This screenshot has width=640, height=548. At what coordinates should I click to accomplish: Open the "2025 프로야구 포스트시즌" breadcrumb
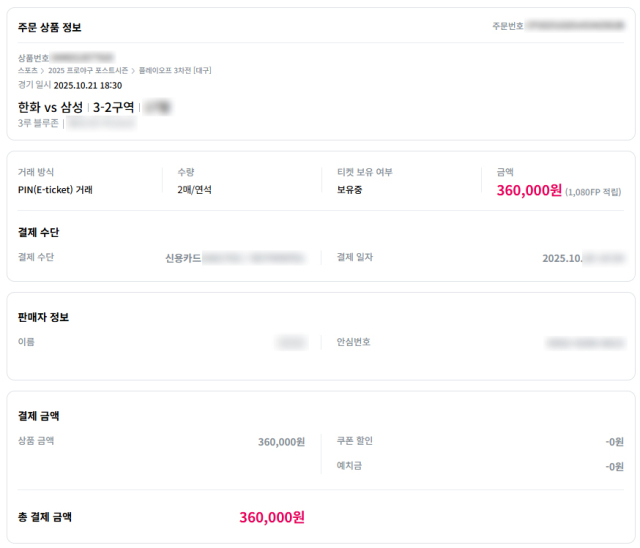[88, 71]
